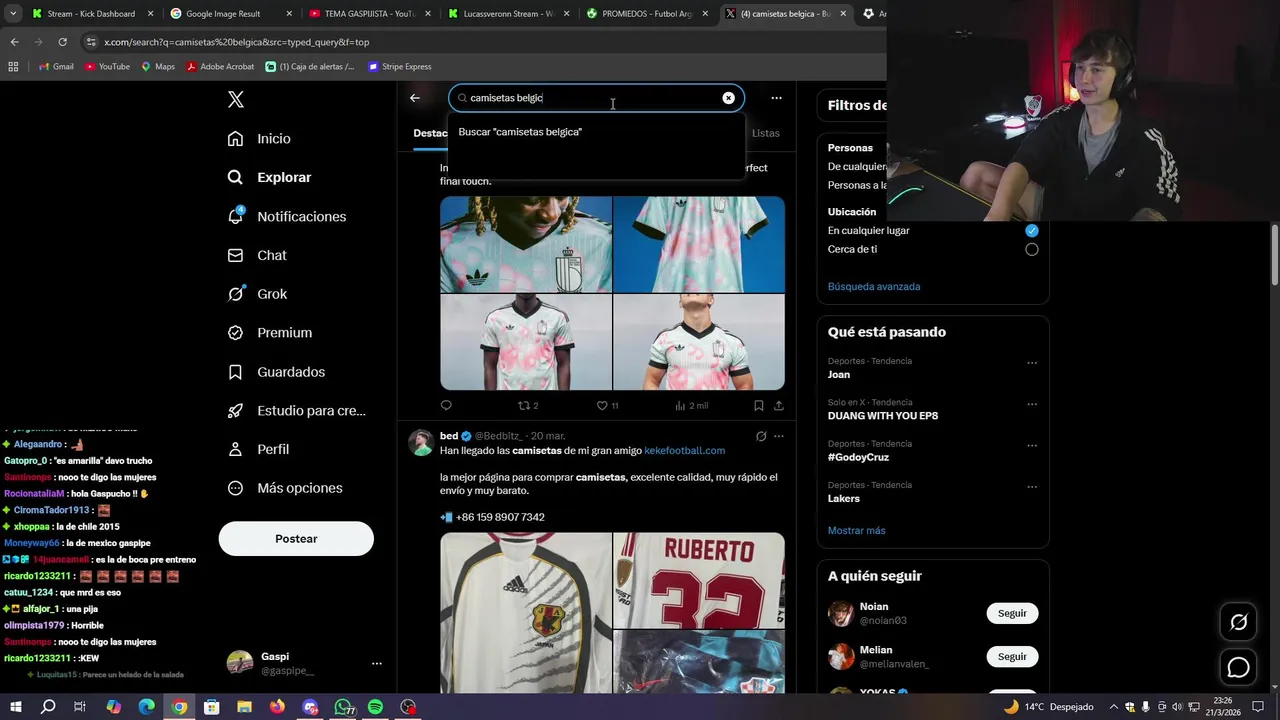Open the #GodoyCruz trend
1280x720 pixels.
click(x=858, y=457)
